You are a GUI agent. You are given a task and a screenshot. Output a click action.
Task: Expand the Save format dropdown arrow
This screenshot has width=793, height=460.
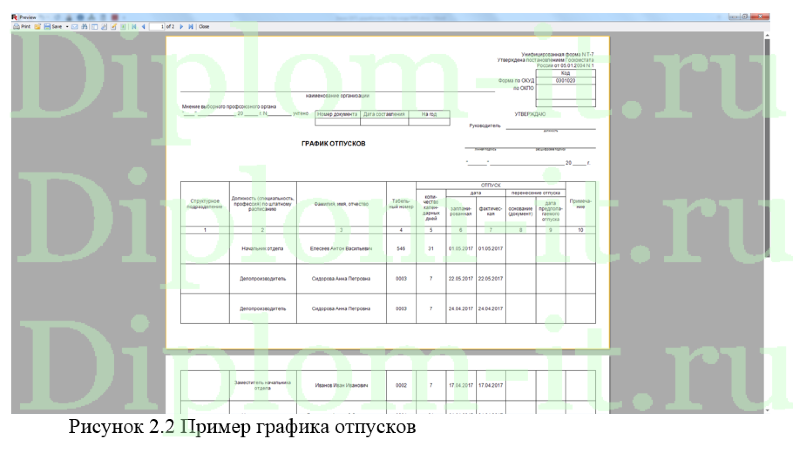click(67, 26)
